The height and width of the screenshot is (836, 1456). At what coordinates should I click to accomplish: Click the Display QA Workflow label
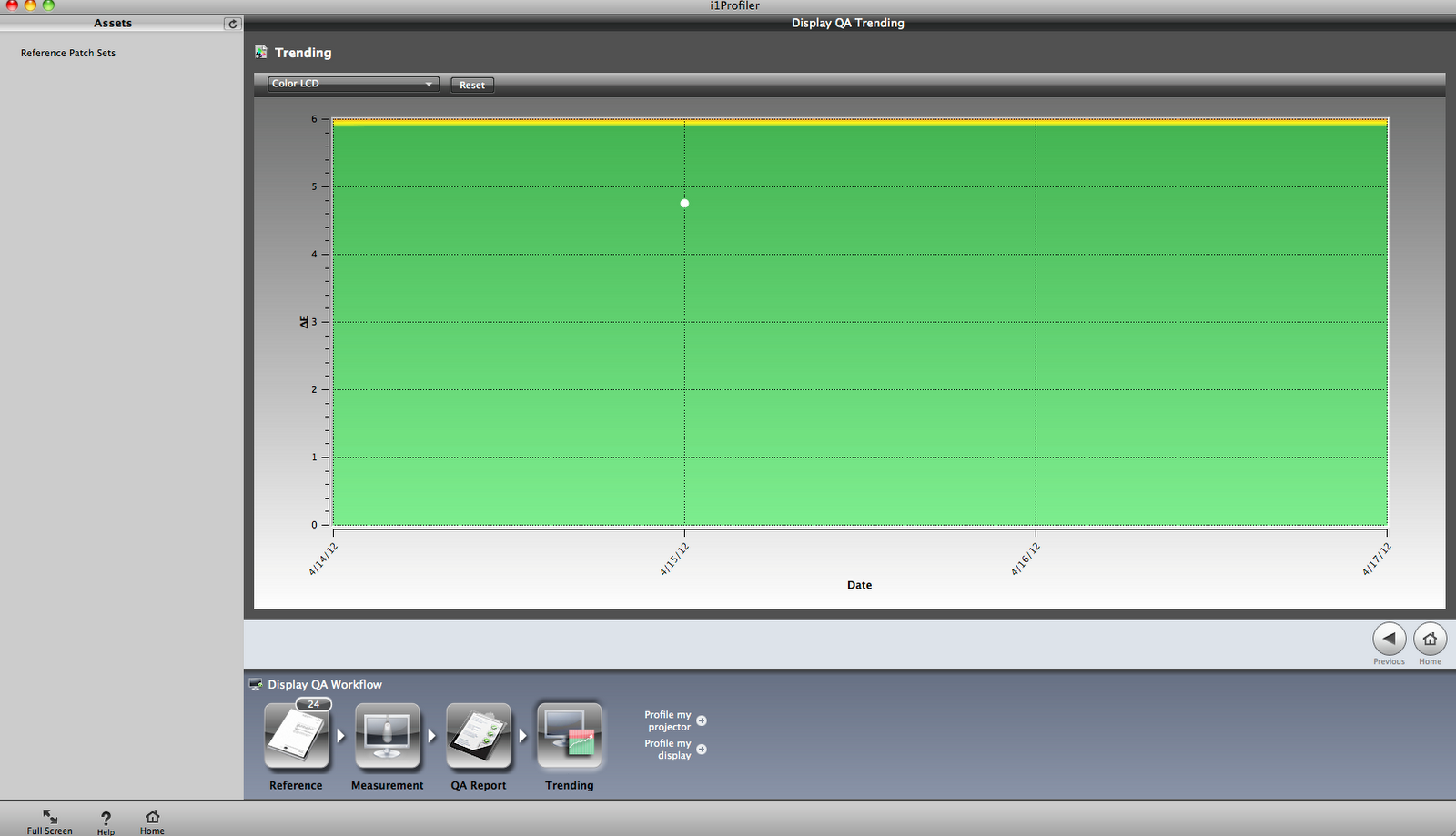pos(325,684)
